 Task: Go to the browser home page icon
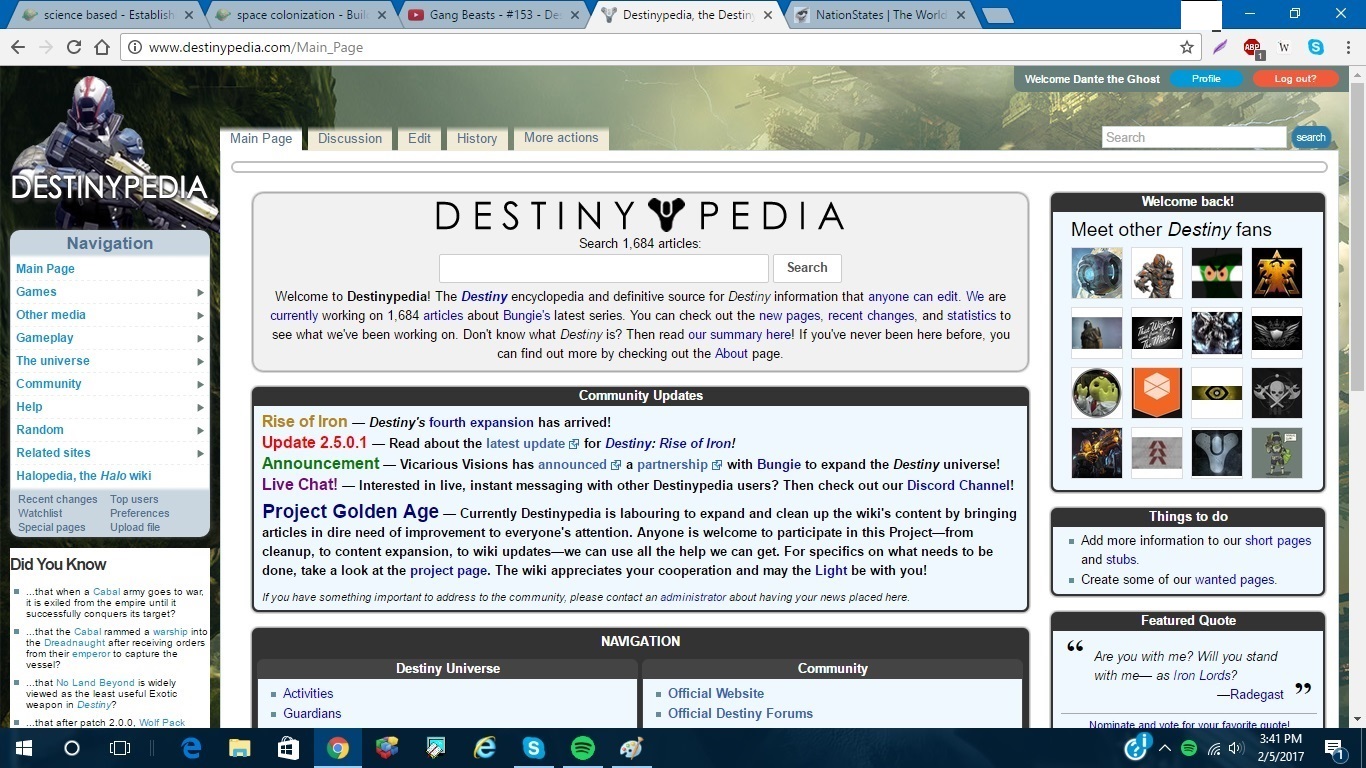(101, 47)
